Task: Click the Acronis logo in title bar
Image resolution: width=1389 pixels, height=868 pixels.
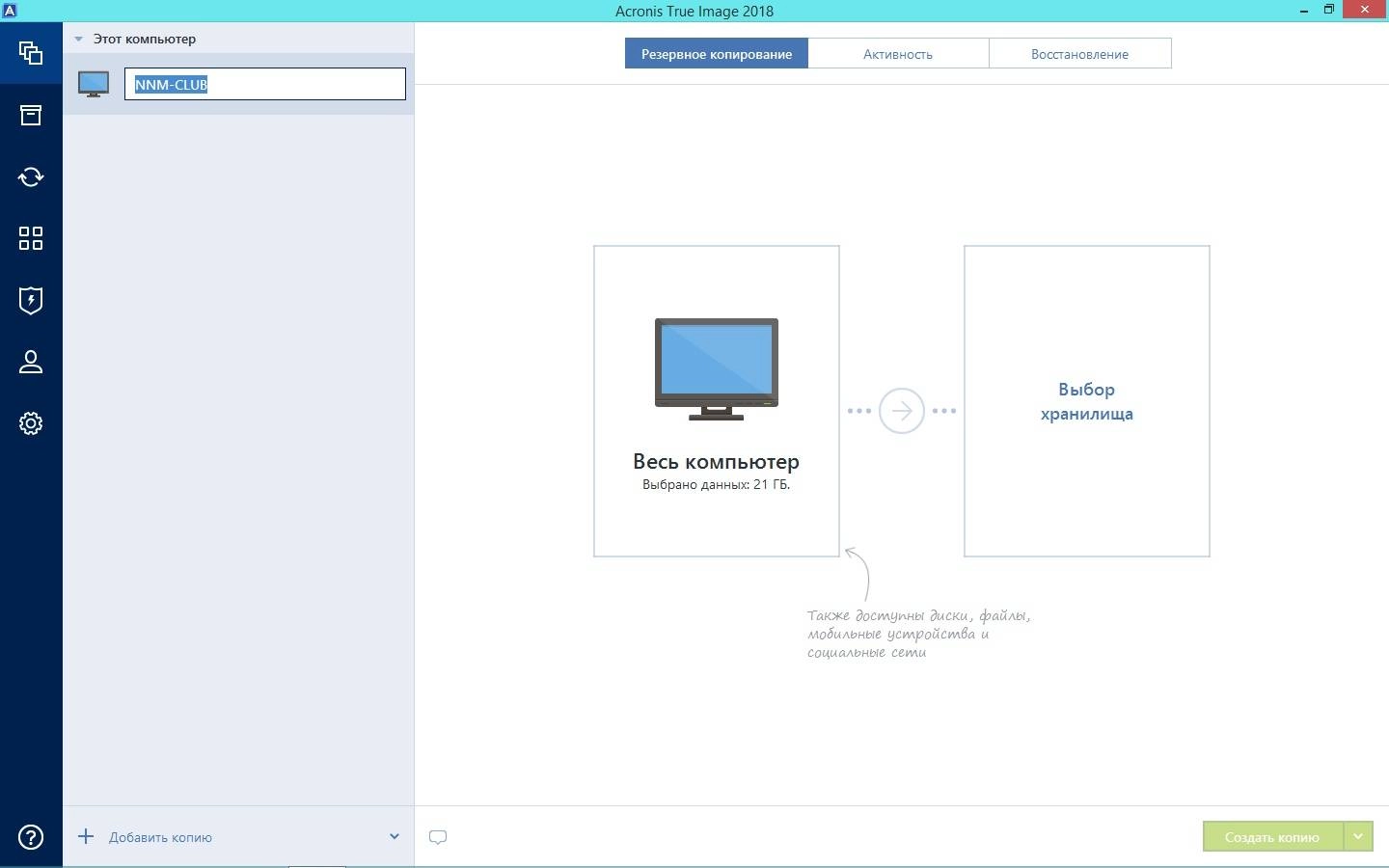Action: click(x=10, y=11)
